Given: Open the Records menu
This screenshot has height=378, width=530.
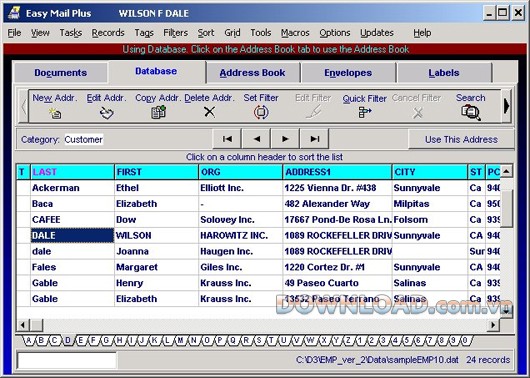Looking at the screenshot, I should (x=108, y=33).
